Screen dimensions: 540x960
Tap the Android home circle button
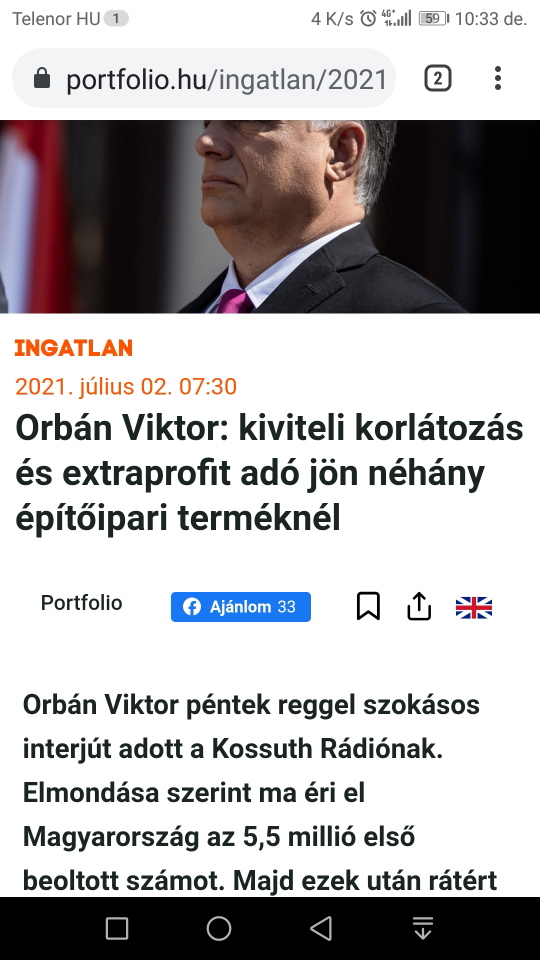(x=219, y=928)
